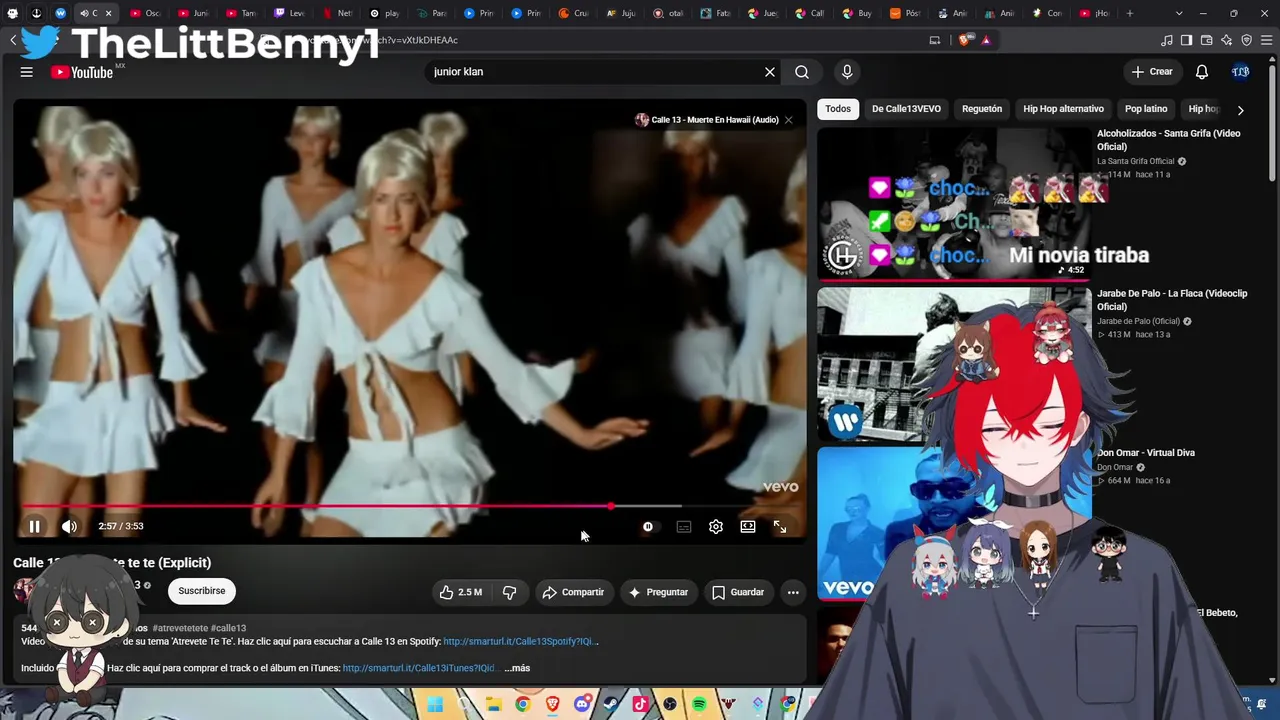Close the Muerte En Hawaii info card
This screenshot has height=720, width=1280.
pos(788,120)
